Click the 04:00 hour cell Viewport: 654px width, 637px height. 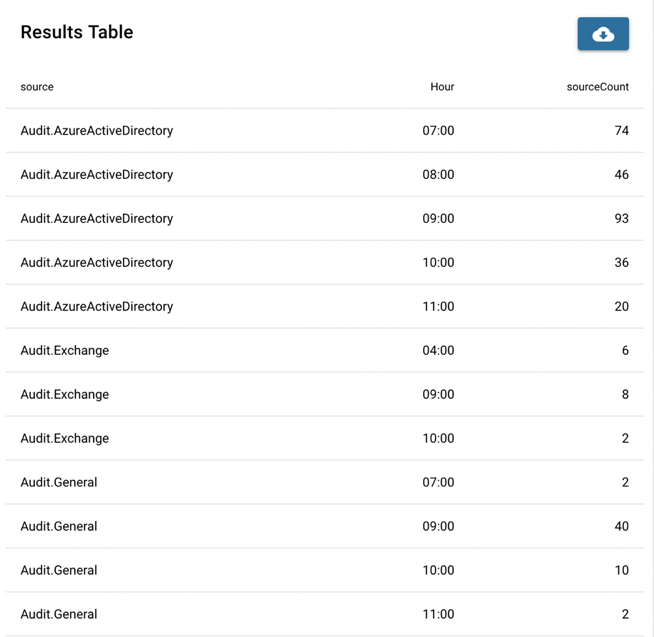[438, 350]
